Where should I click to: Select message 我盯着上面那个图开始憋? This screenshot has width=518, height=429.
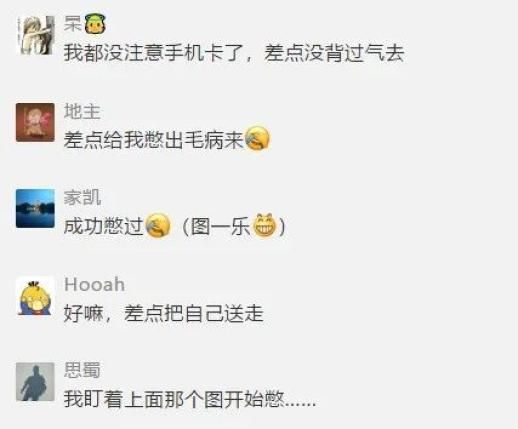190,399
